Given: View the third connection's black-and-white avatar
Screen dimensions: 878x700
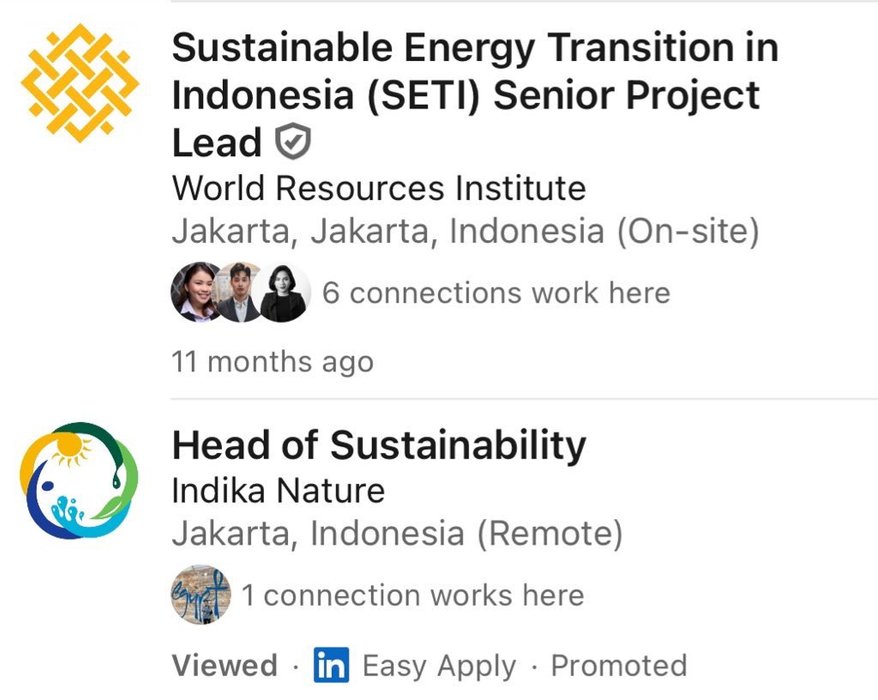Looking at the screenshot, I should [x=283, y=292].
